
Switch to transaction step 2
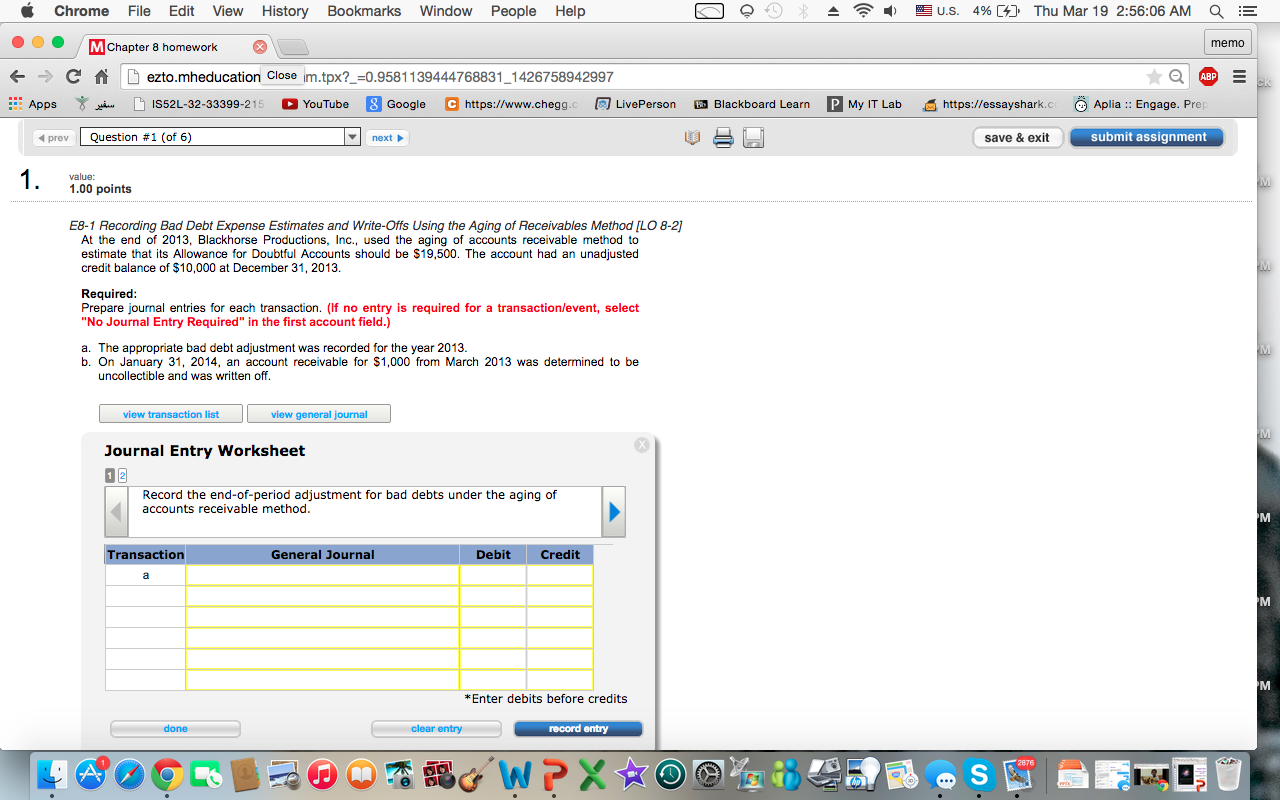click(x=123, y=476)
